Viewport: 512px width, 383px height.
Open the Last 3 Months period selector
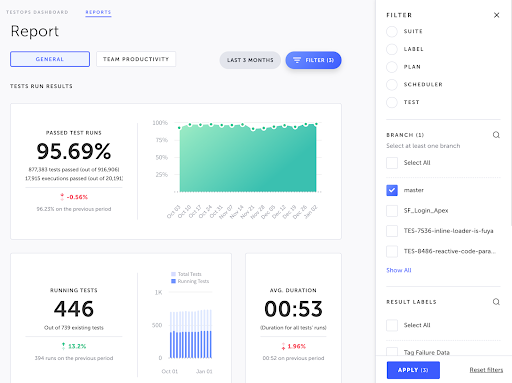[x=250, y=60]
